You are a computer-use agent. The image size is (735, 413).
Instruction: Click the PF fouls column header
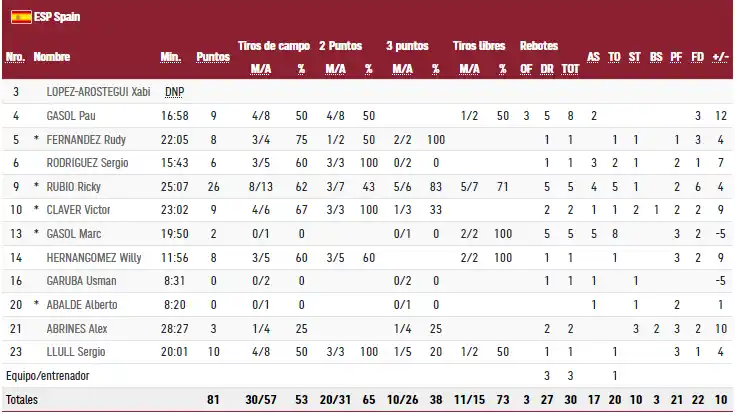pos(677,57)
